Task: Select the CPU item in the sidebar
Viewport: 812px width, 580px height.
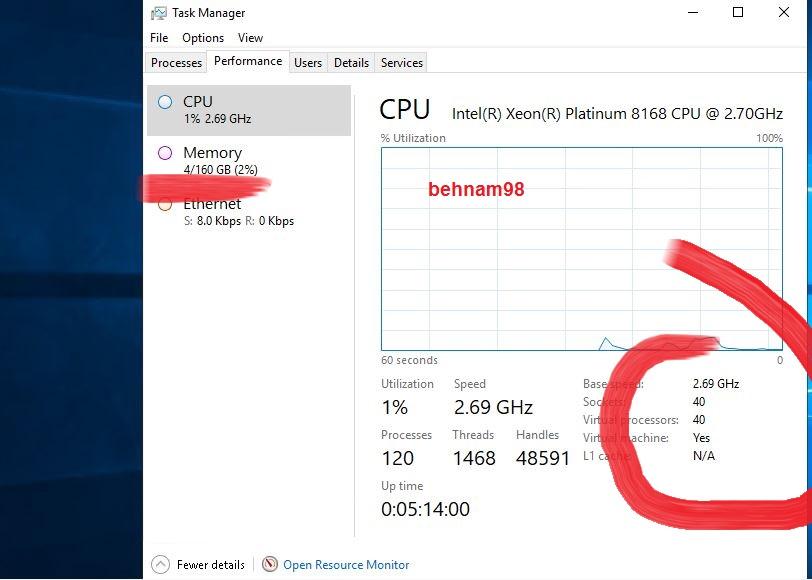Action: click(249, 110)
